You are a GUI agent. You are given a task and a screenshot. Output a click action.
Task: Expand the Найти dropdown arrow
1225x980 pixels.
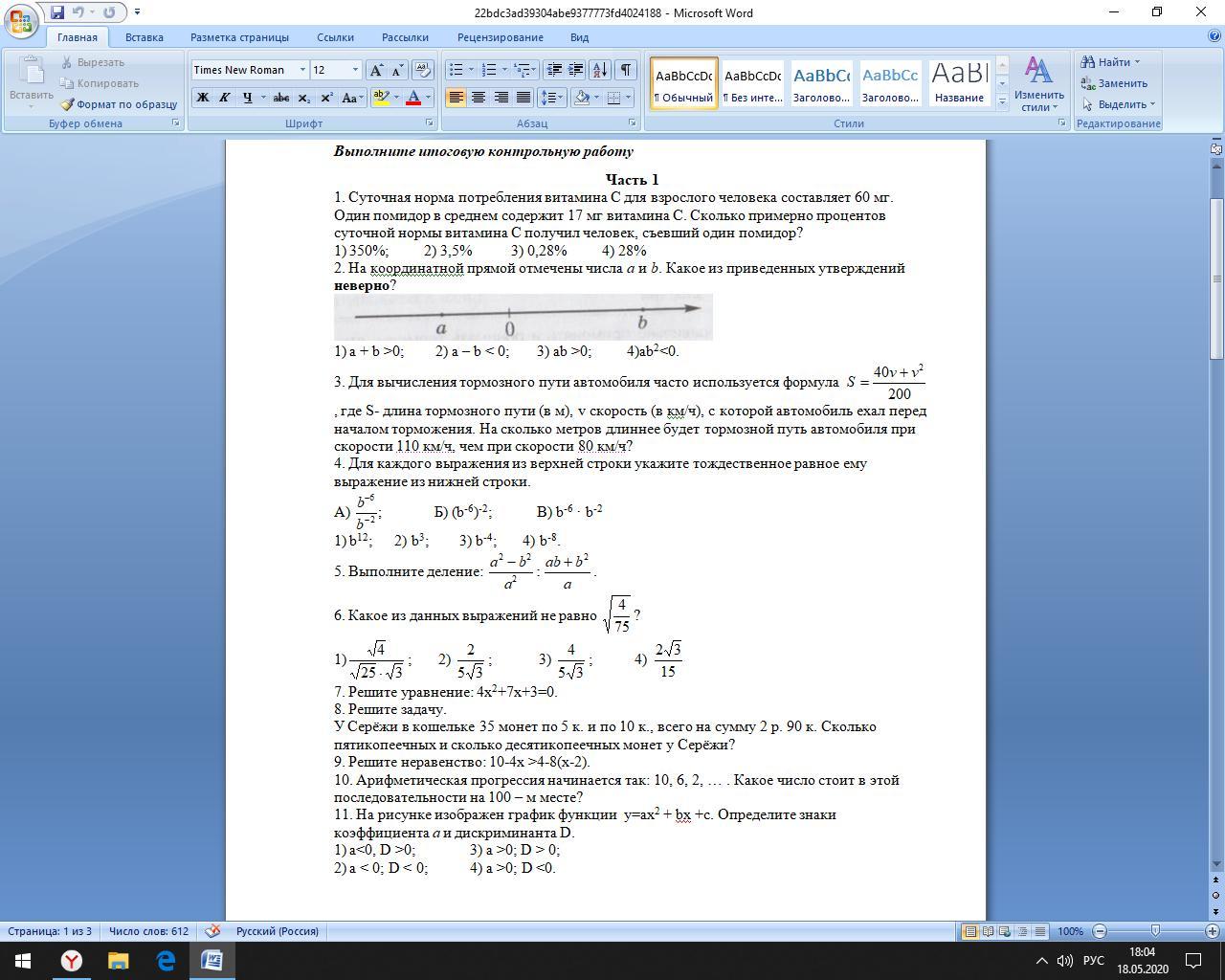click(x=1137, y=62)
